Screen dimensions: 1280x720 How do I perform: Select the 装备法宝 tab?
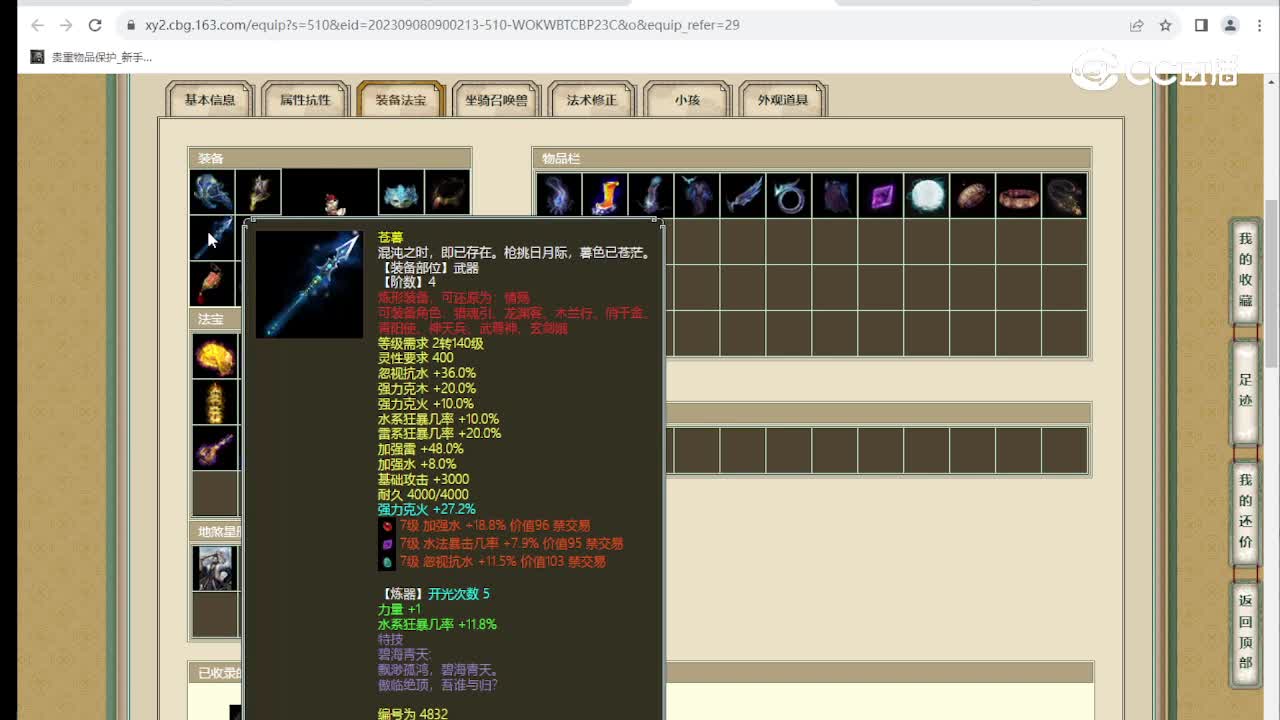[x=400, y=99]
